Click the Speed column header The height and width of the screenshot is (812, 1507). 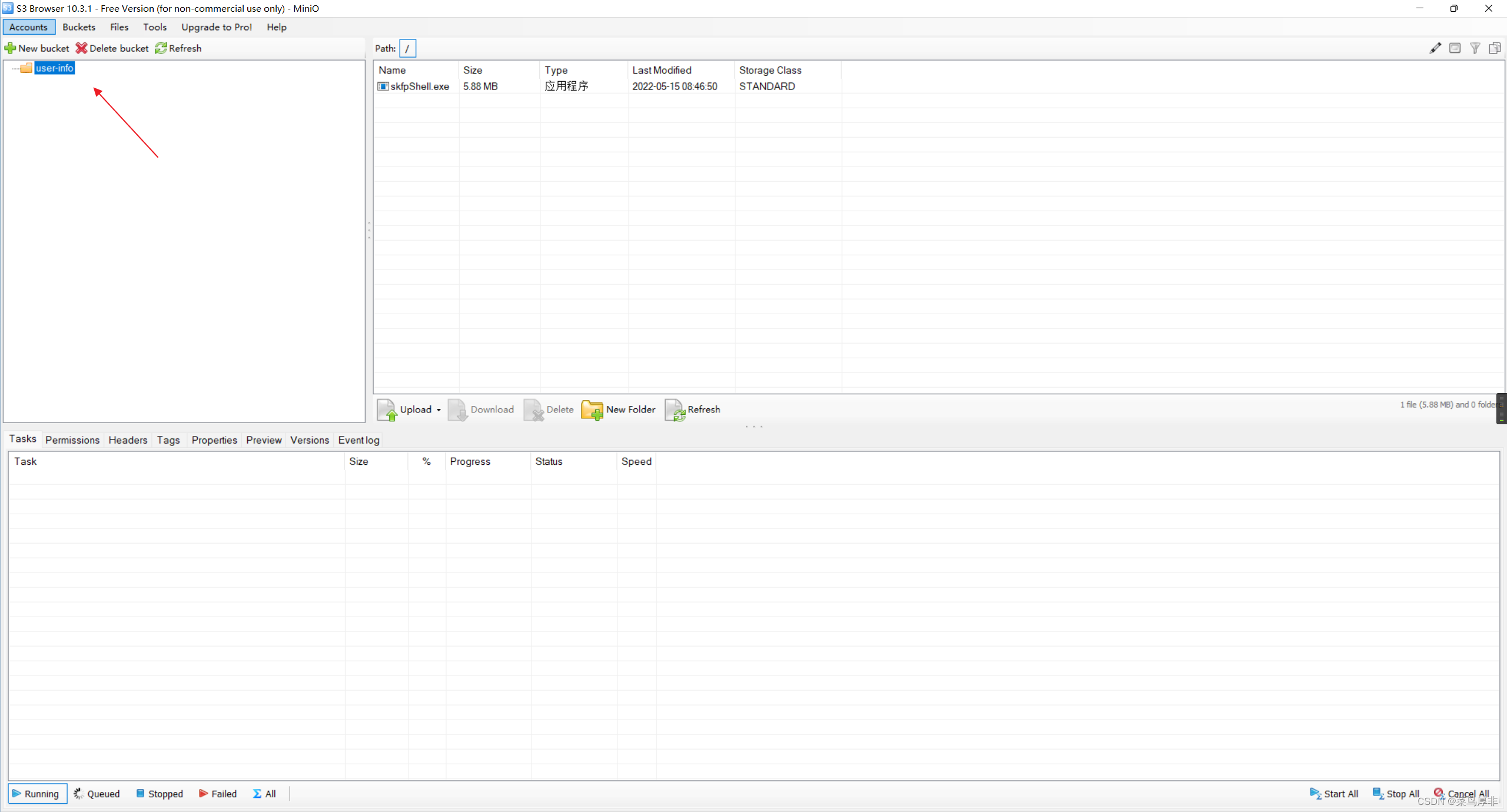click(636, 462)
